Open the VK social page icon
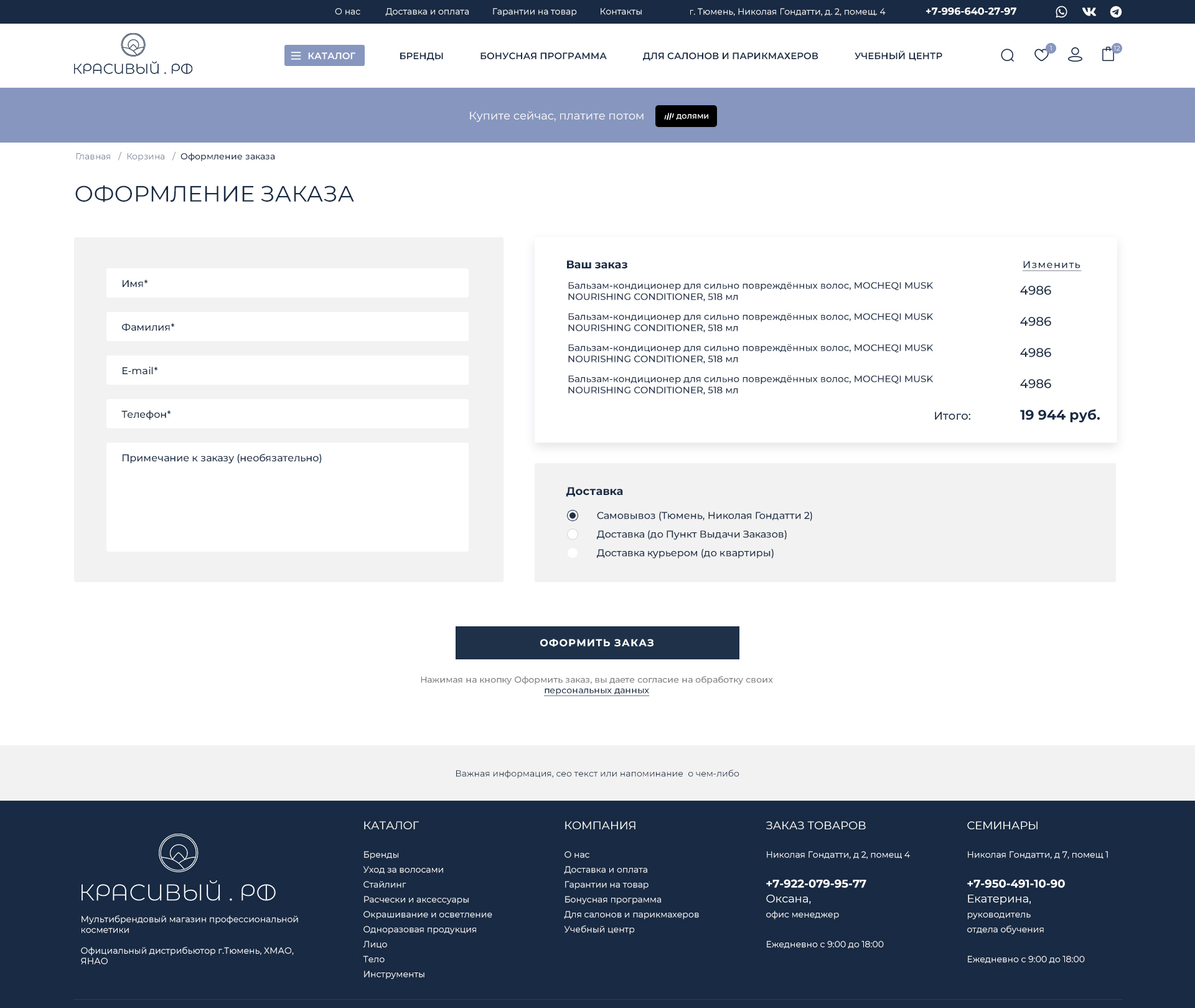This screenshot has height=1008, width=1195. click(x=1089, y=12)
